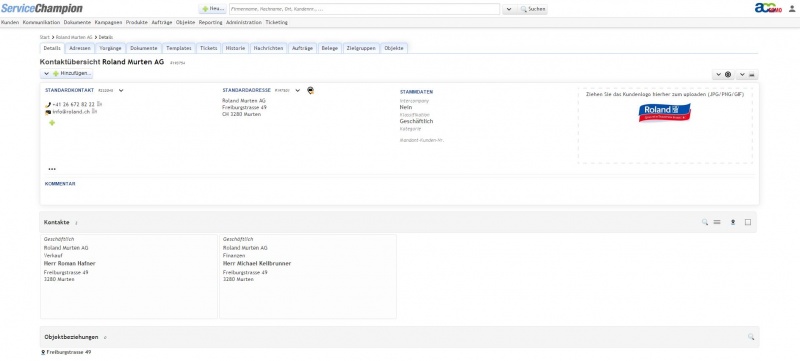Click the green plus under contact details
The width and height of the screenshot is (800, 361).
[x=52, y=123]
